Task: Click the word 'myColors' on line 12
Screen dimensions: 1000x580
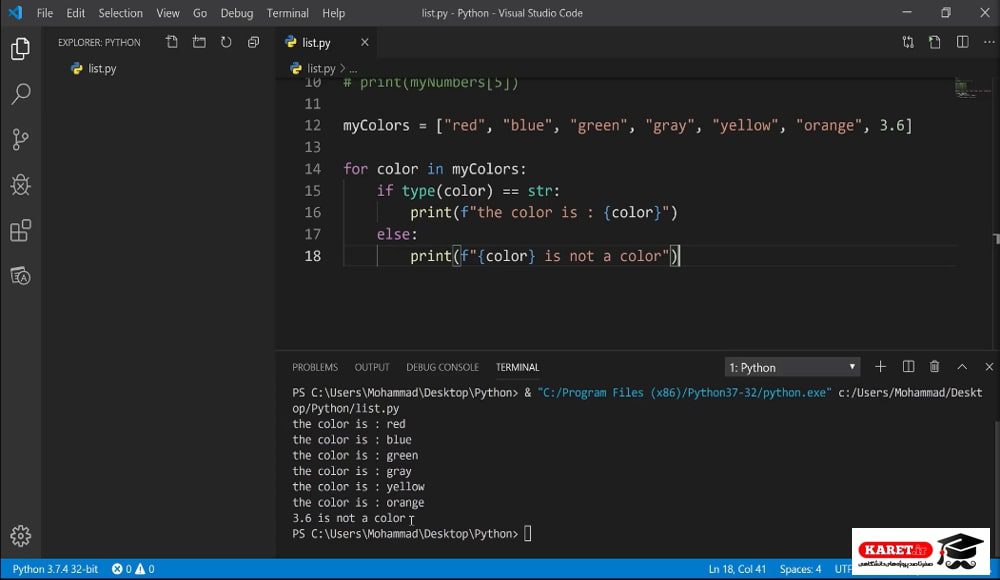Action: 376,125
